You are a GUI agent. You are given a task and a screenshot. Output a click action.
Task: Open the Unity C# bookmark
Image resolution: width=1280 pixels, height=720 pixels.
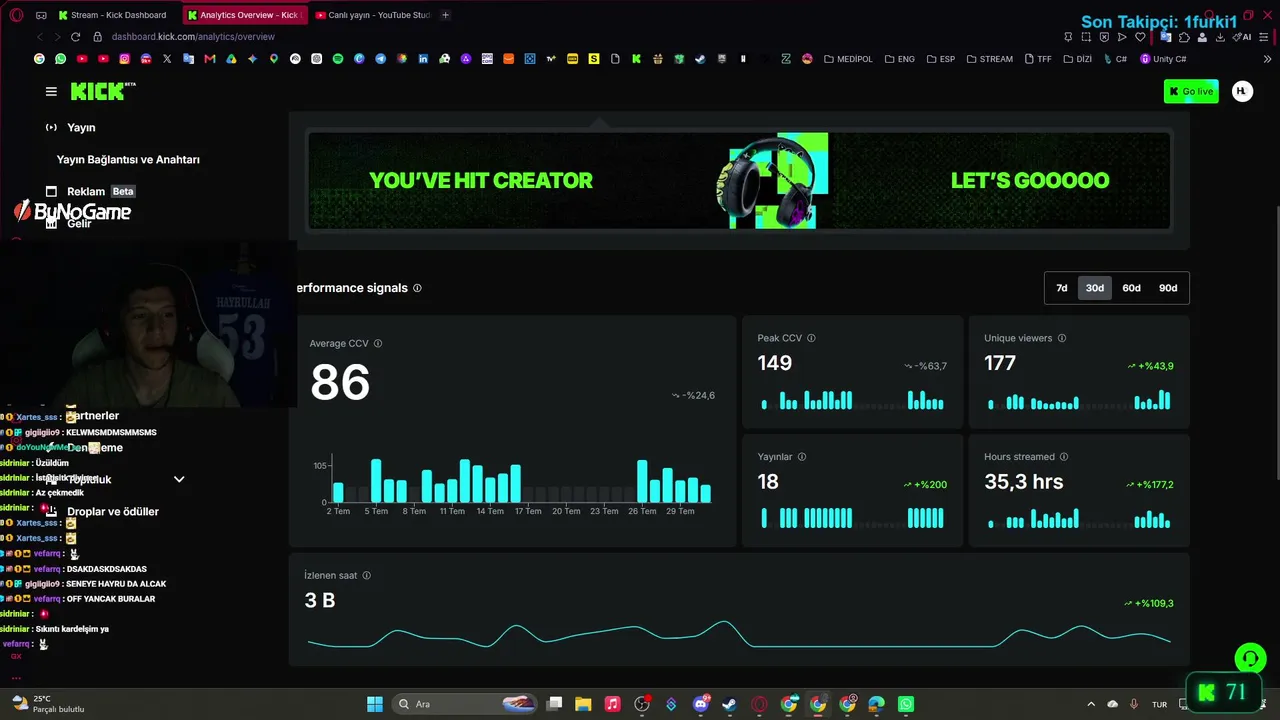(1163, 59)
